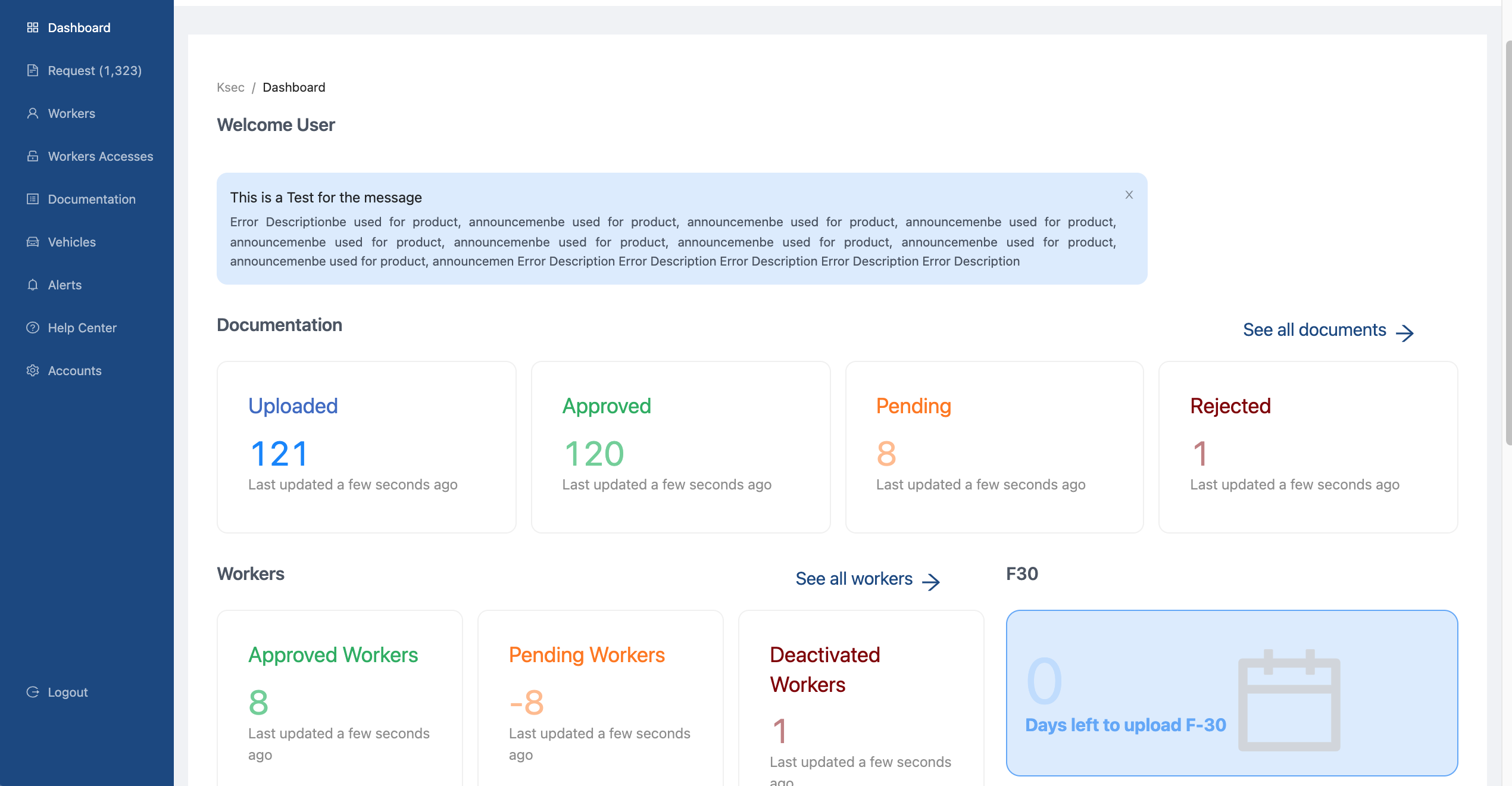Open the Documentation menu item
Screen dimensions: 1512x786
[x=91, y=199]
